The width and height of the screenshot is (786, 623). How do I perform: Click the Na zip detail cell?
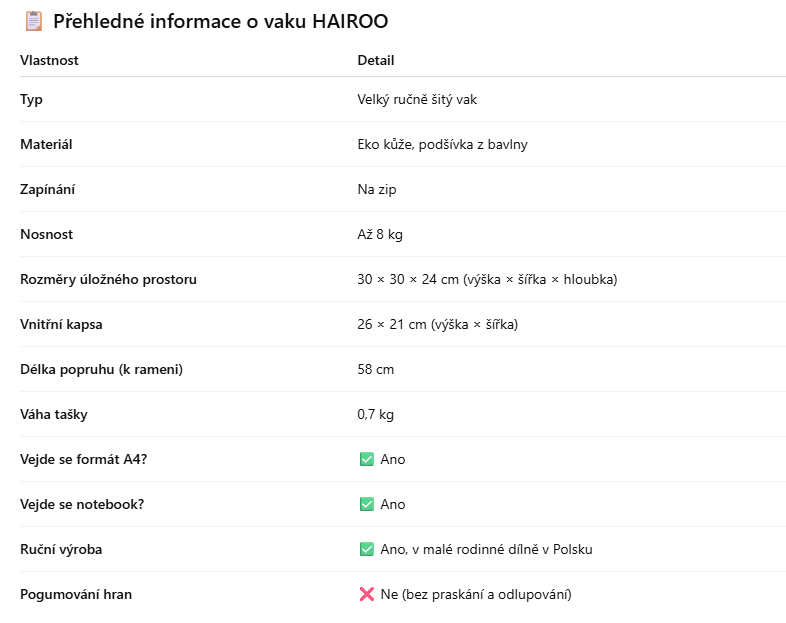tap(377, 190)
